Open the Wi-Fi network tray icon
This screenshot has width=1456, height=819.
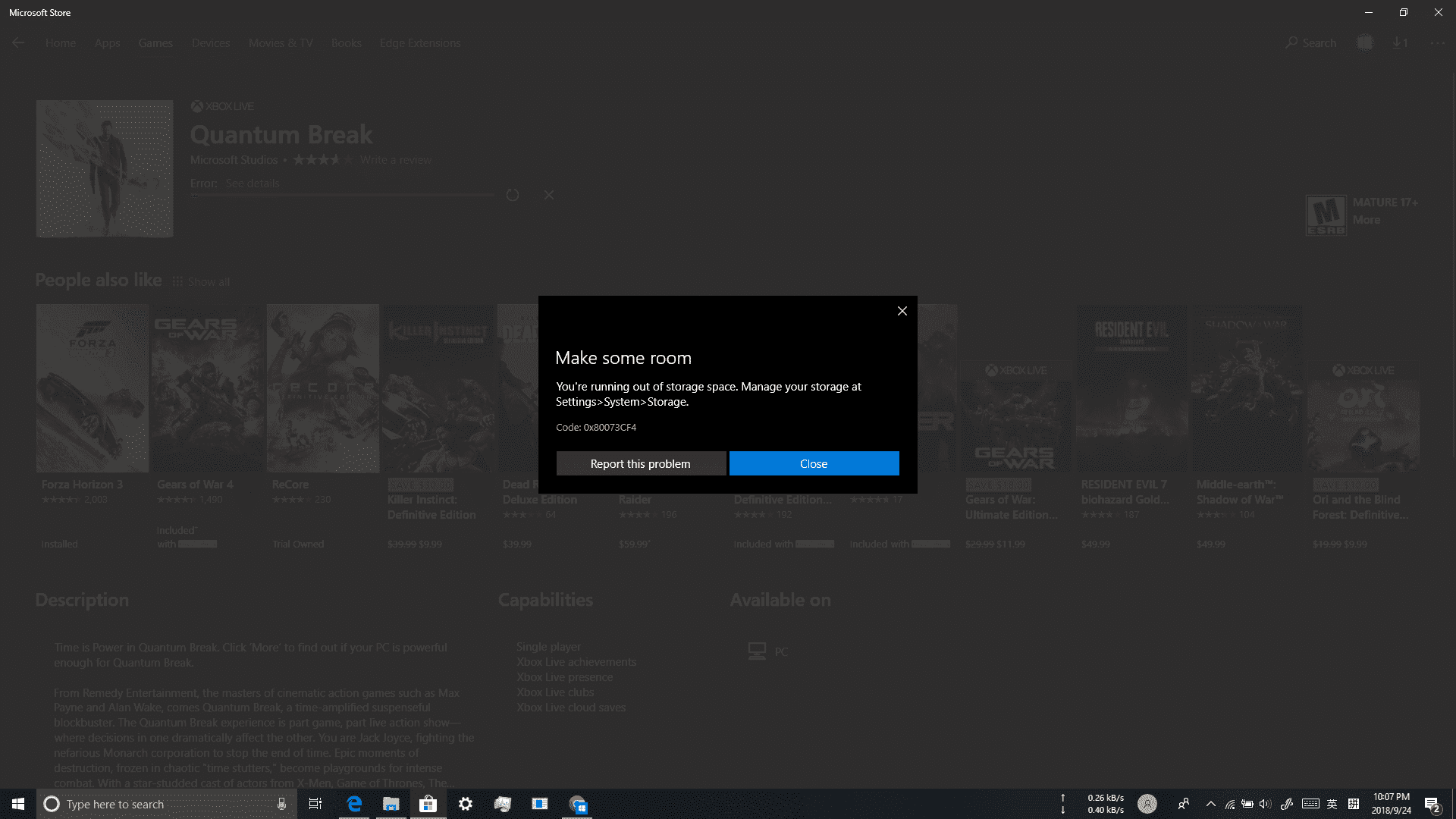pos(1230,804)
